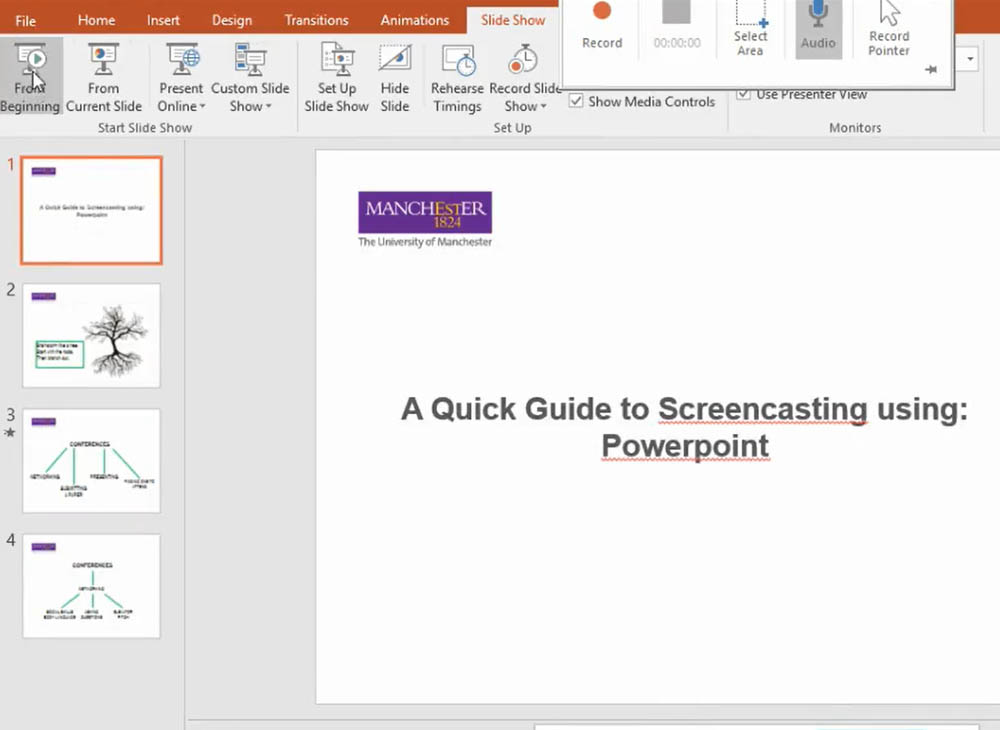This screenshot has height=730, width=1000.
Task: Click the gray stop square above the timer
Action: 676,11
